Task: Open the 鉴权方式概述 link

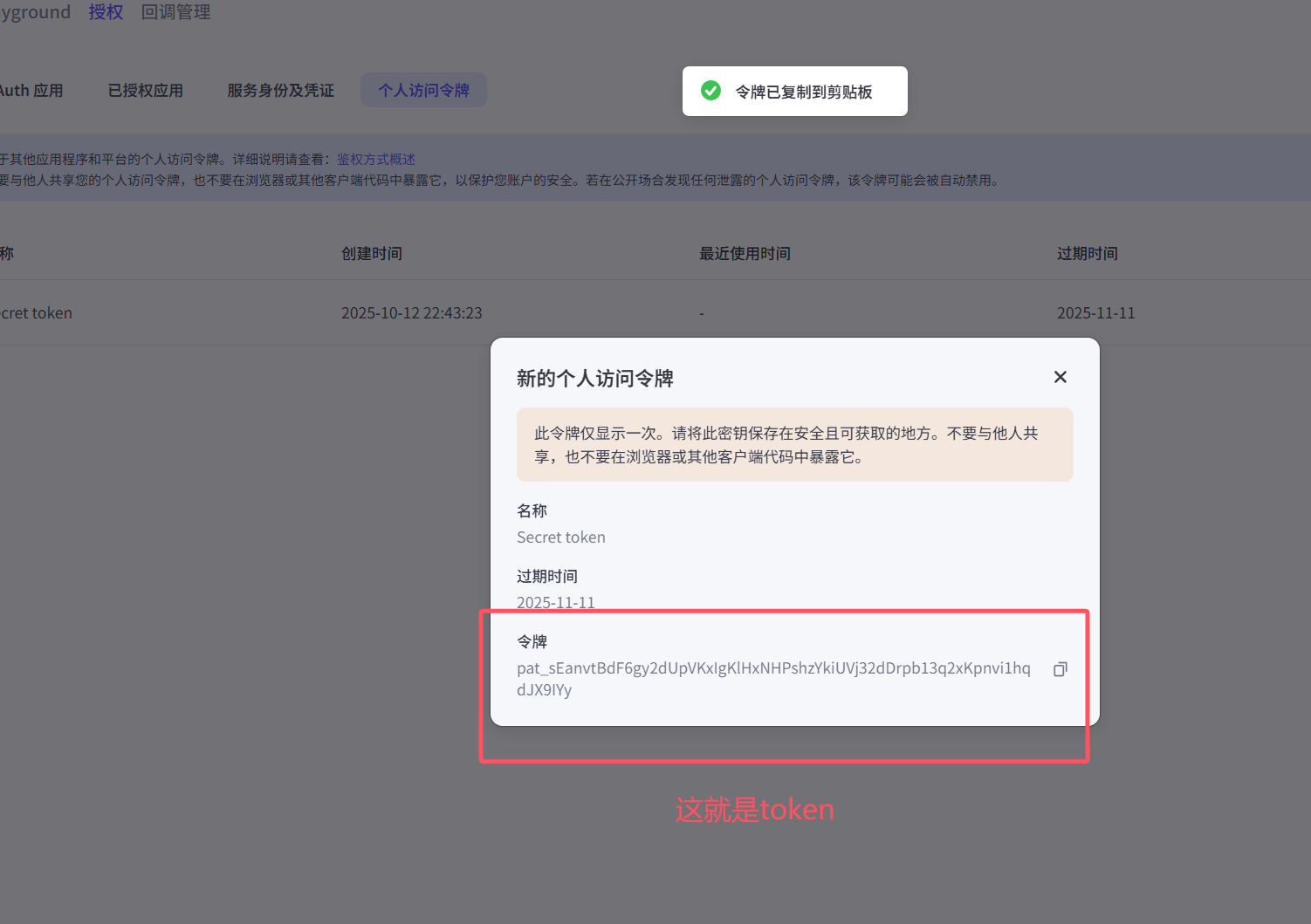Action: coord(376,159)
